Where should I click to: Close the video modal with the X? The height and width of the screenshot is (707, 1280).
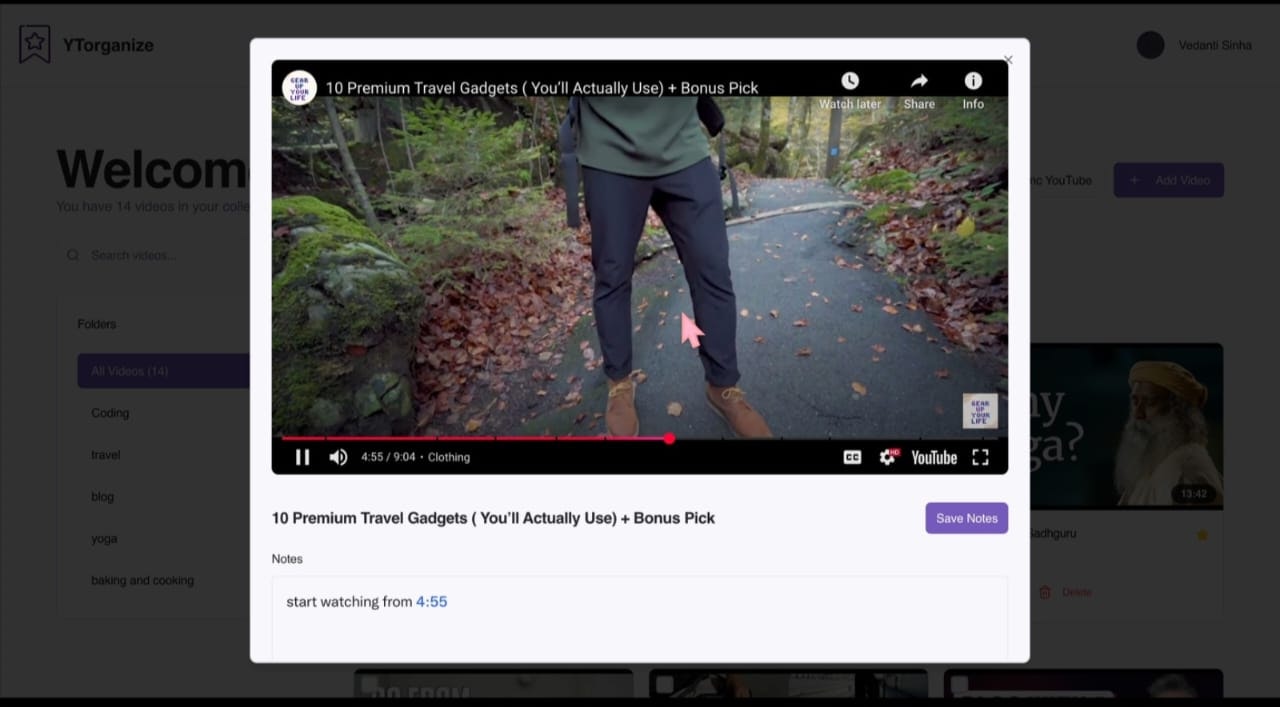point(1008,60)
